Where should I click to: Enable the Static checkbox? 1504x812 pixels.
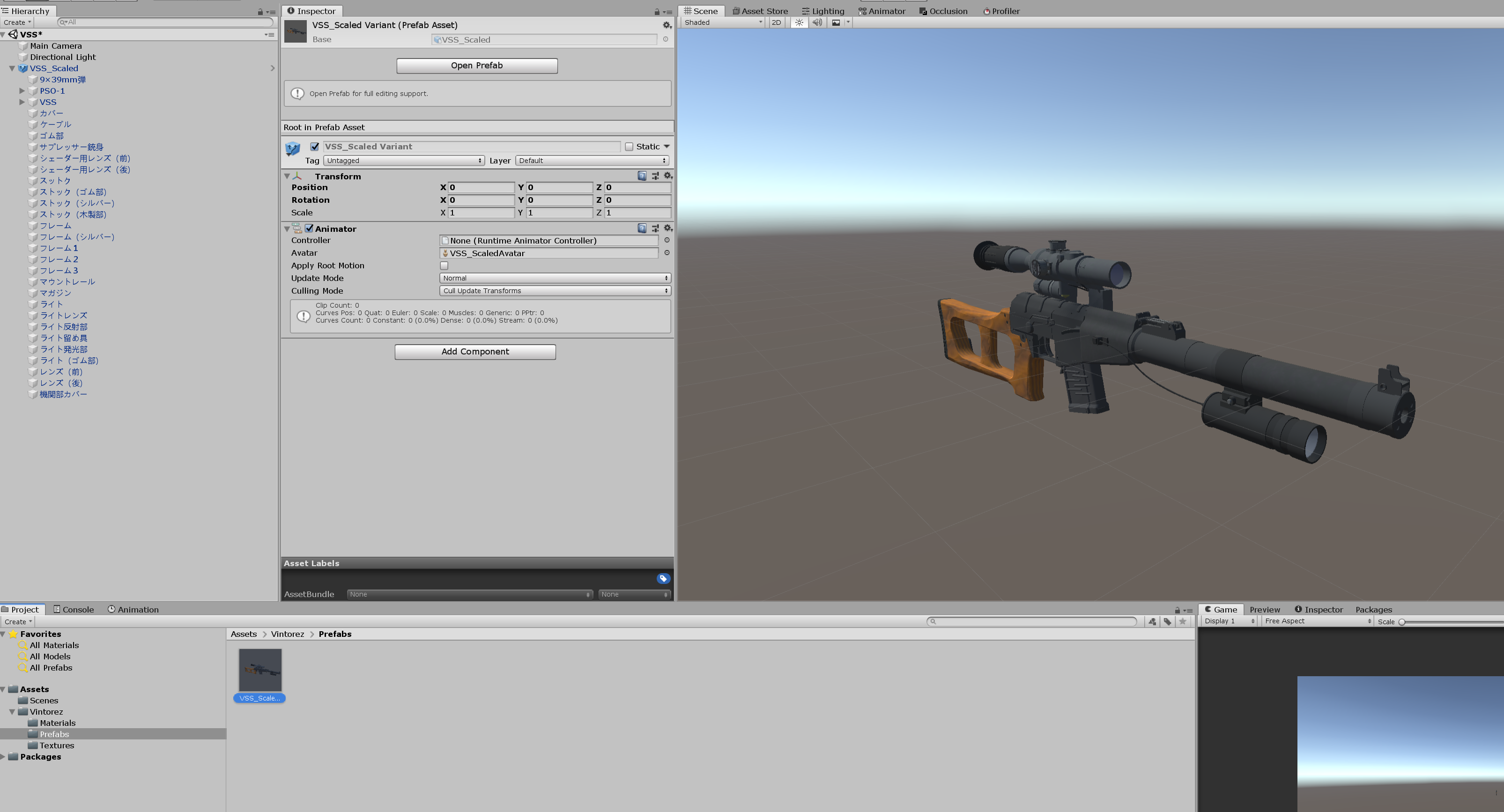(x=629, y=147)
